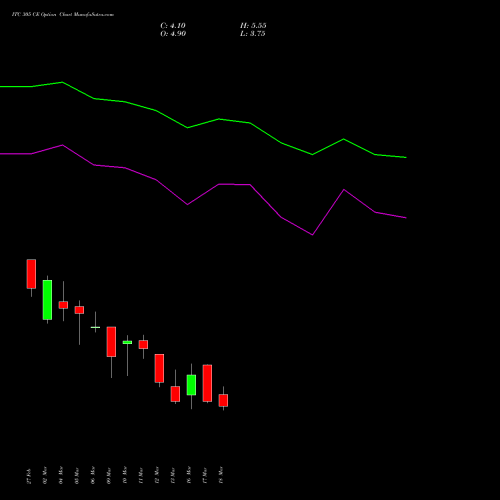The image size is (500, 500).
Task: Click the green candlestick above 16 Mar
Action: [191, 385]
